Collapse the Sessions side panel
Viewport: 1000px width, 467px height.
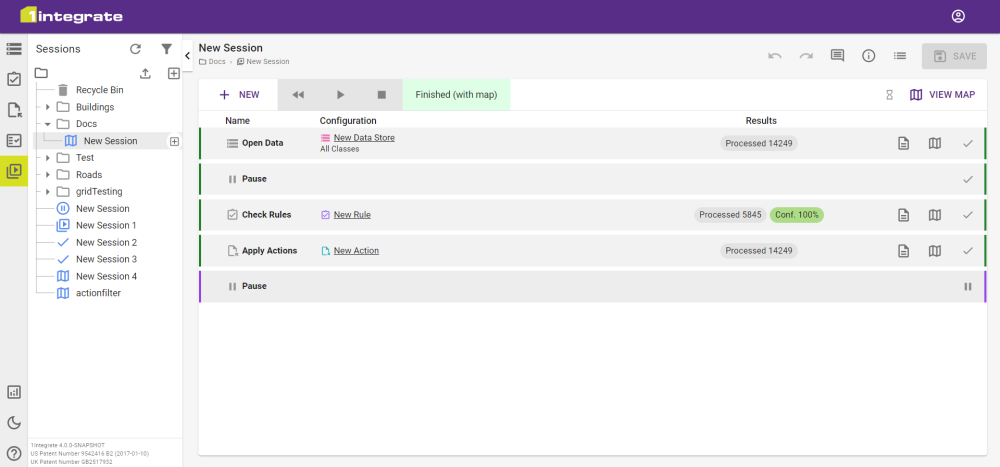pyautogui.click(x=188, y=56)
